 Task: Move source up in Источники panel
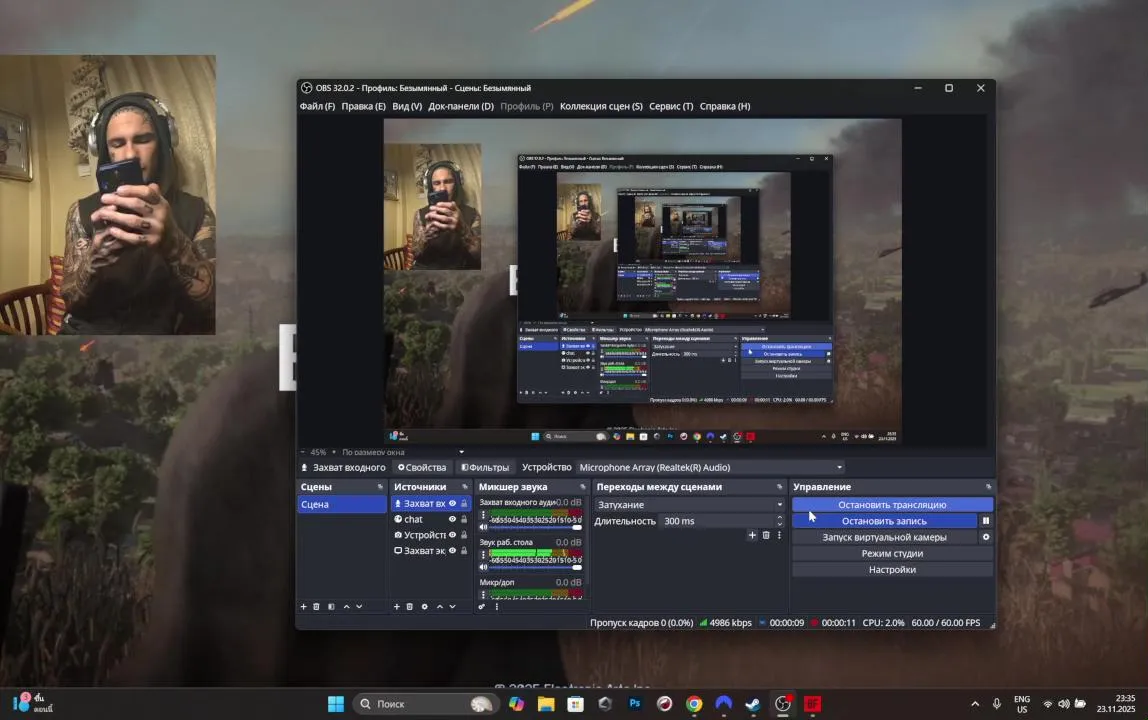440,606
